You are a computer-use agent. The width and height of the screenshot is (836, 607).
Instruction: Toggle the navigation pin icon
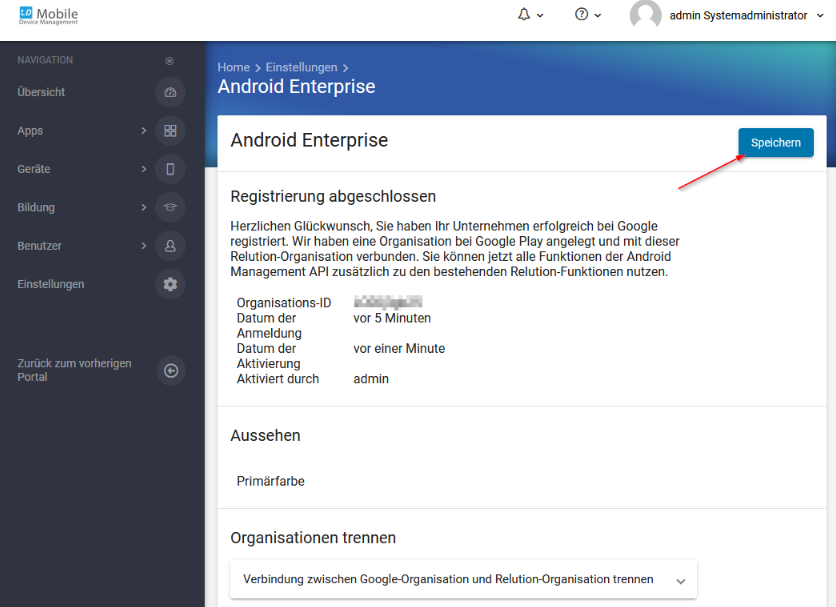click(170, 61)
